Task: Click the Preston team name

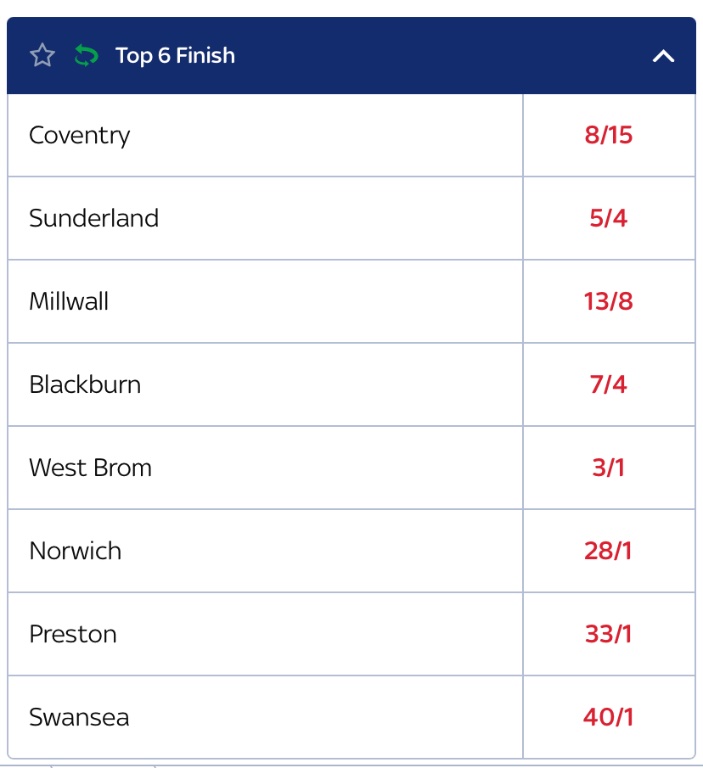Action: tap(73, 633)
